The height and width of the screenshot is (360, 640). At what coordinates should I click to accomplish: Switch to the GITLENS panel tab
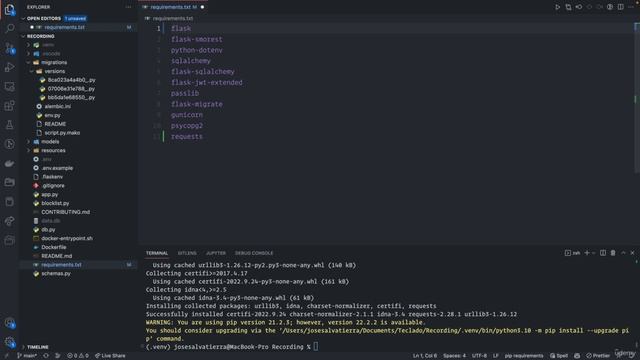187,253
